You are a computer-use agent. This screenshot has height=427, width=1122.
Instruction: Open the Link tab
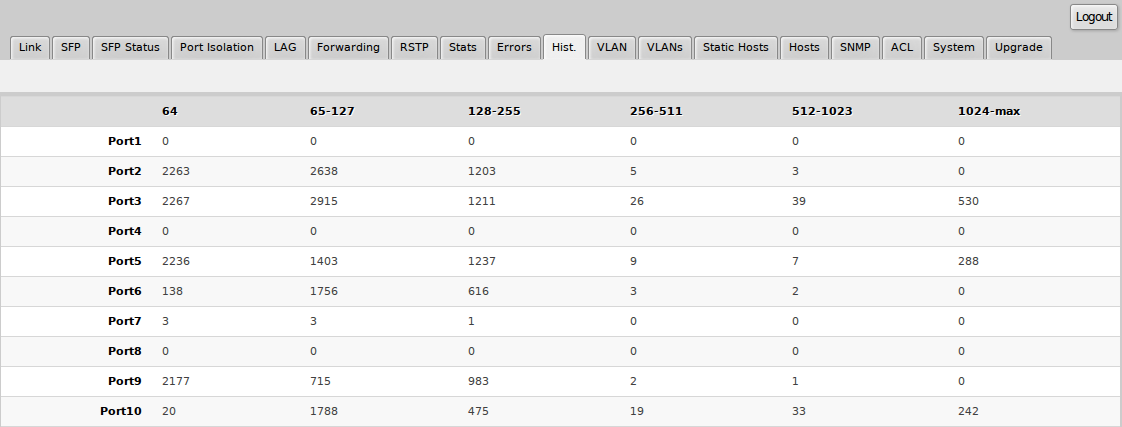coord(30,48)
